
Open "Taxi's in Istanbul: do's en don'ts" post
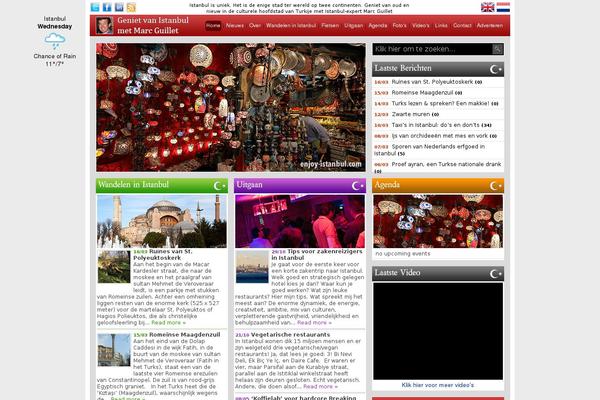click(435, 125)
